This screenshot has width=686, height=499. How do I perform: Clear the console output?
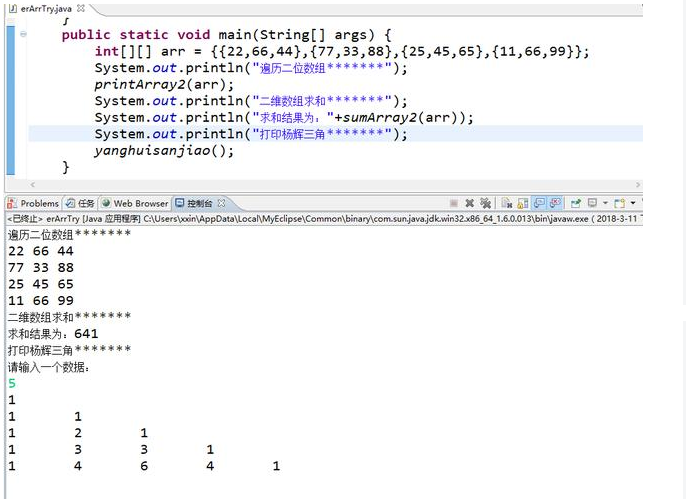(507, 203)
